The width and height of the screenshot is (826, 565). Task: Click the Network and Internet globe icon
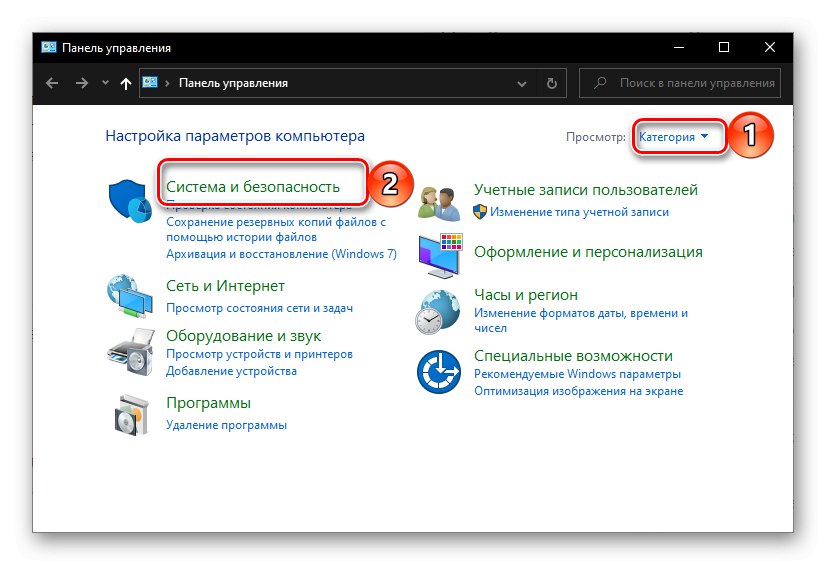click(130, 295)
